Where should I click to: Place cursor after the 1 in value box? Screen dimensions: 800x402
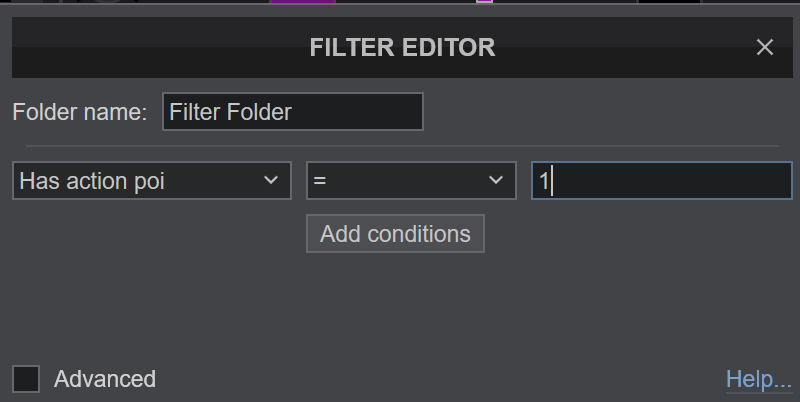552,181
